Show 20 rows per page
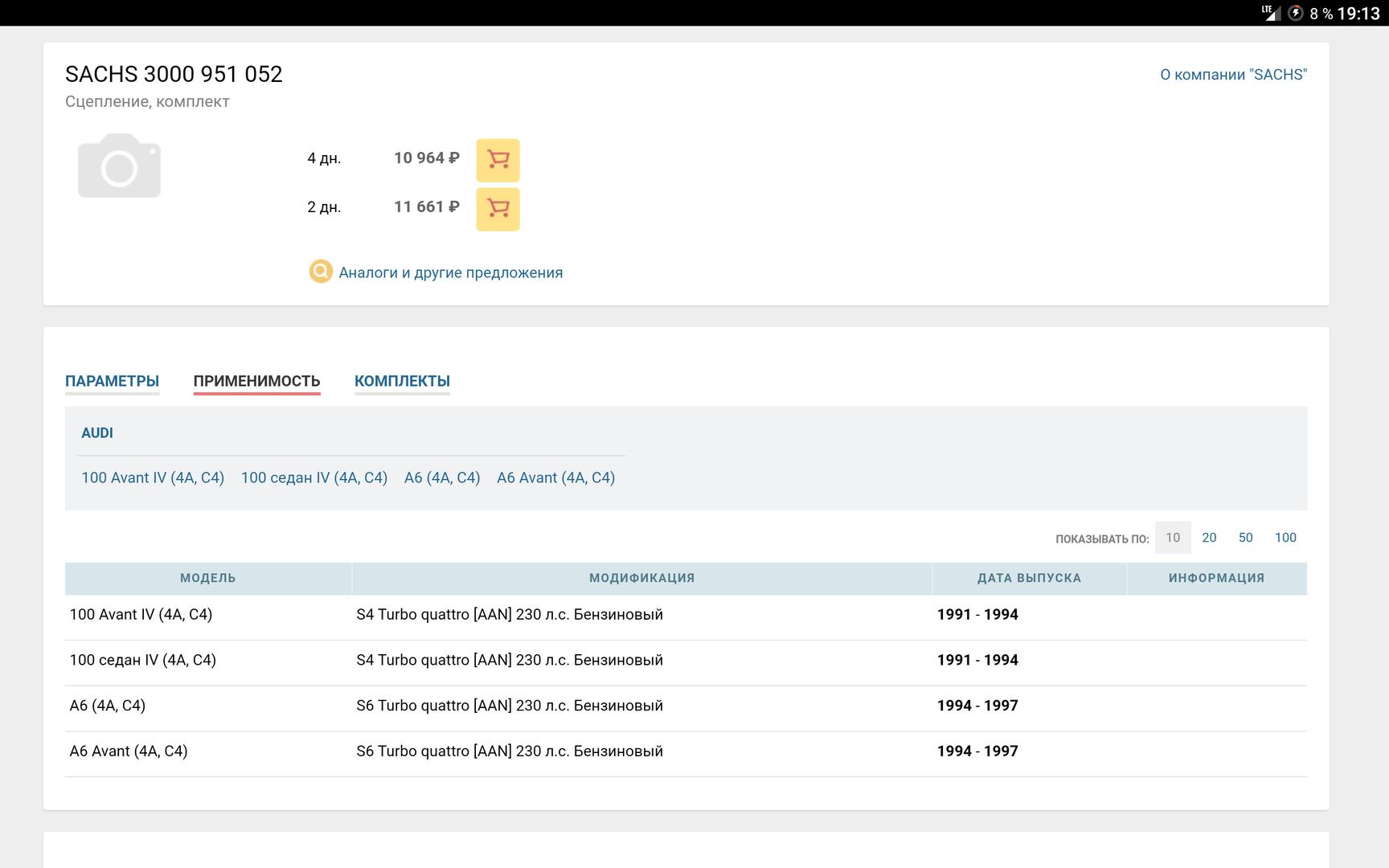Image resolution: width=1389 pixels, height=868 pixels. (1209, 538)
